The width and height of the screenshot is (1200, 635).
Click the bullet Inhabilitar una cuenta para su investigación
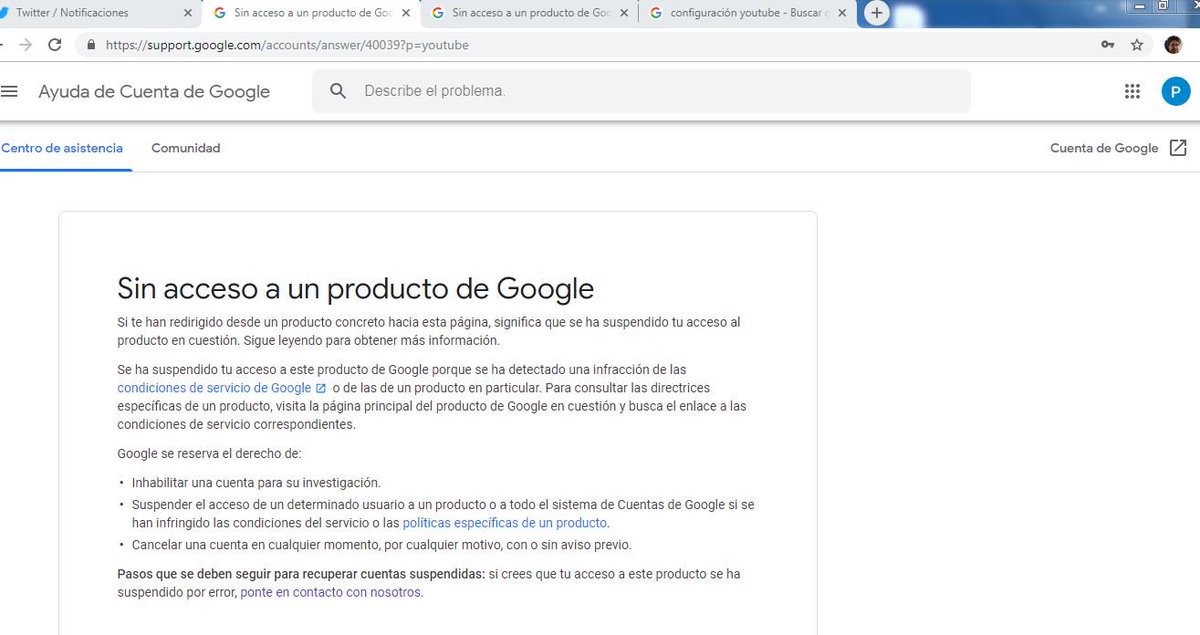256,482
